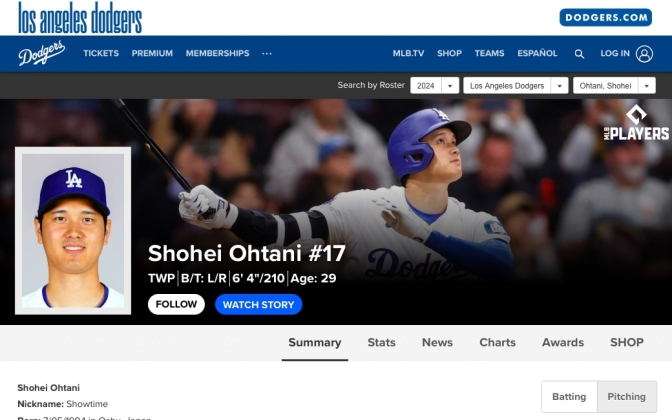Switch to Español
The image size is (672, 420).
[537, 53]
